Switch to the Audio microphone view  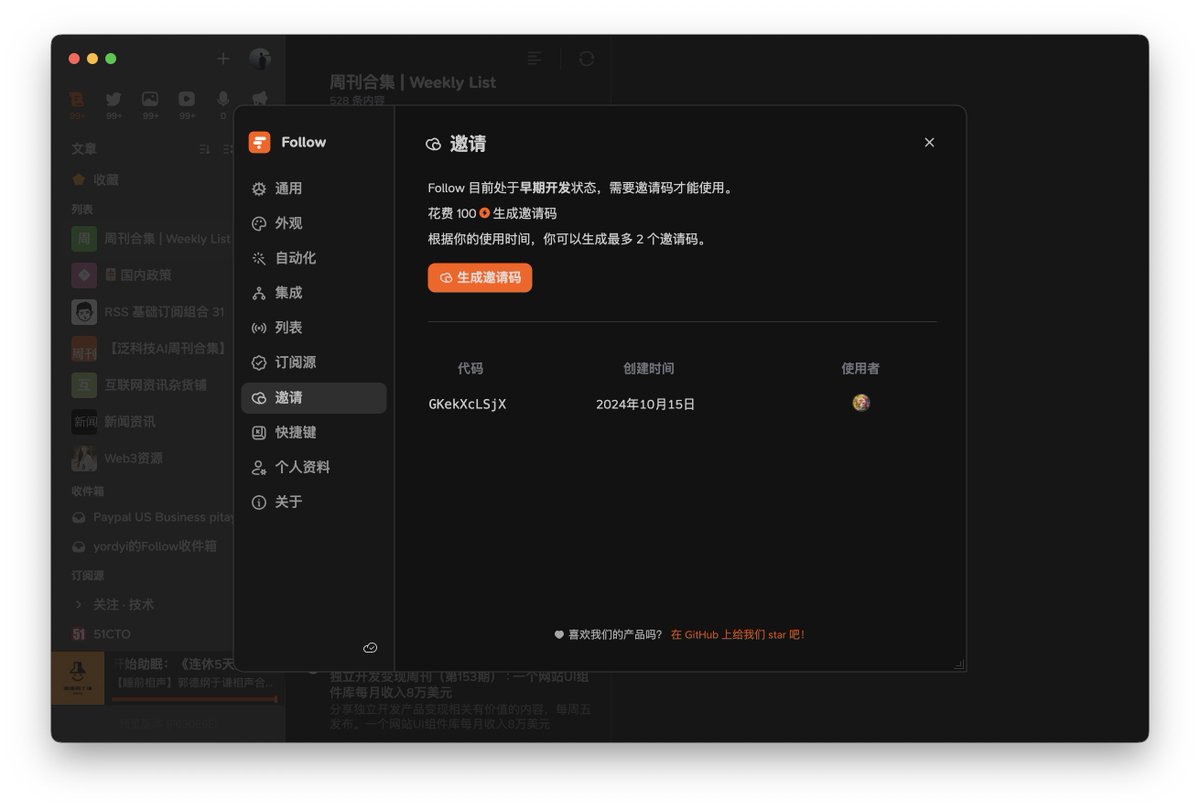click(x=223, y=99)
